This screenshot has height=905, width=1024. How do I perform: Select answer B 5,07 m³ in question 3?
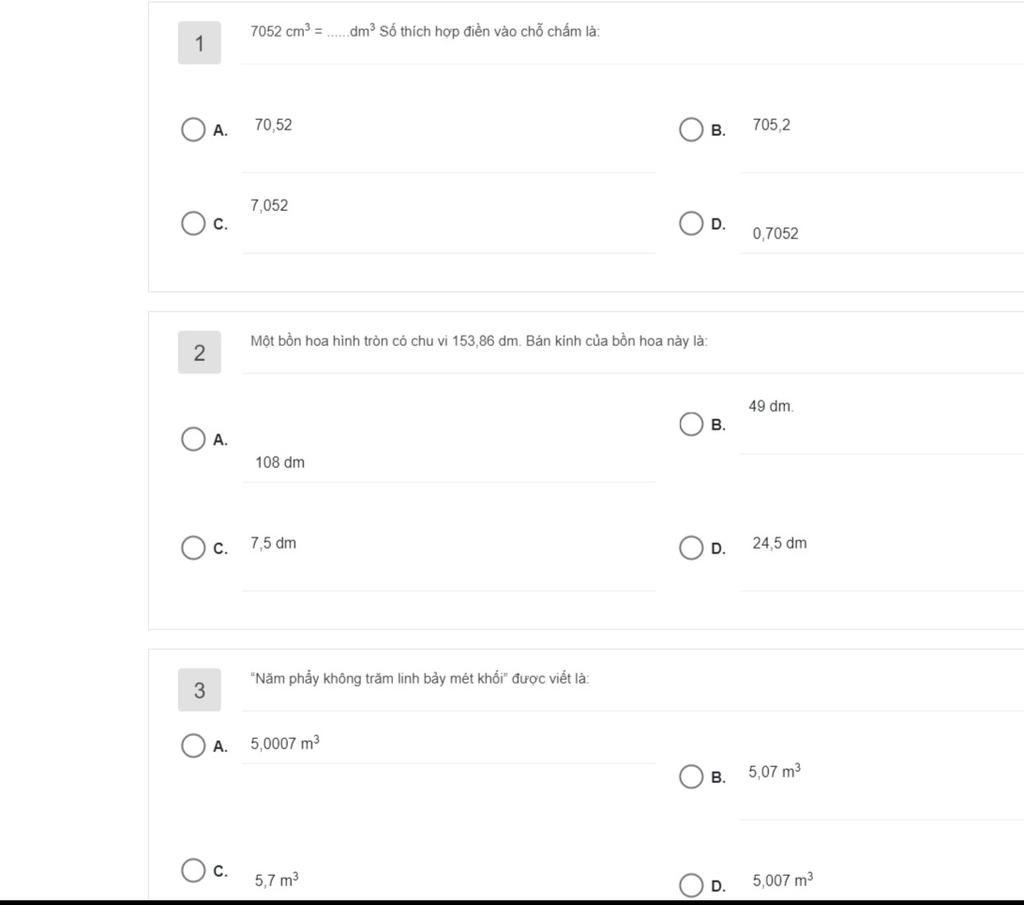pos(691,776)
